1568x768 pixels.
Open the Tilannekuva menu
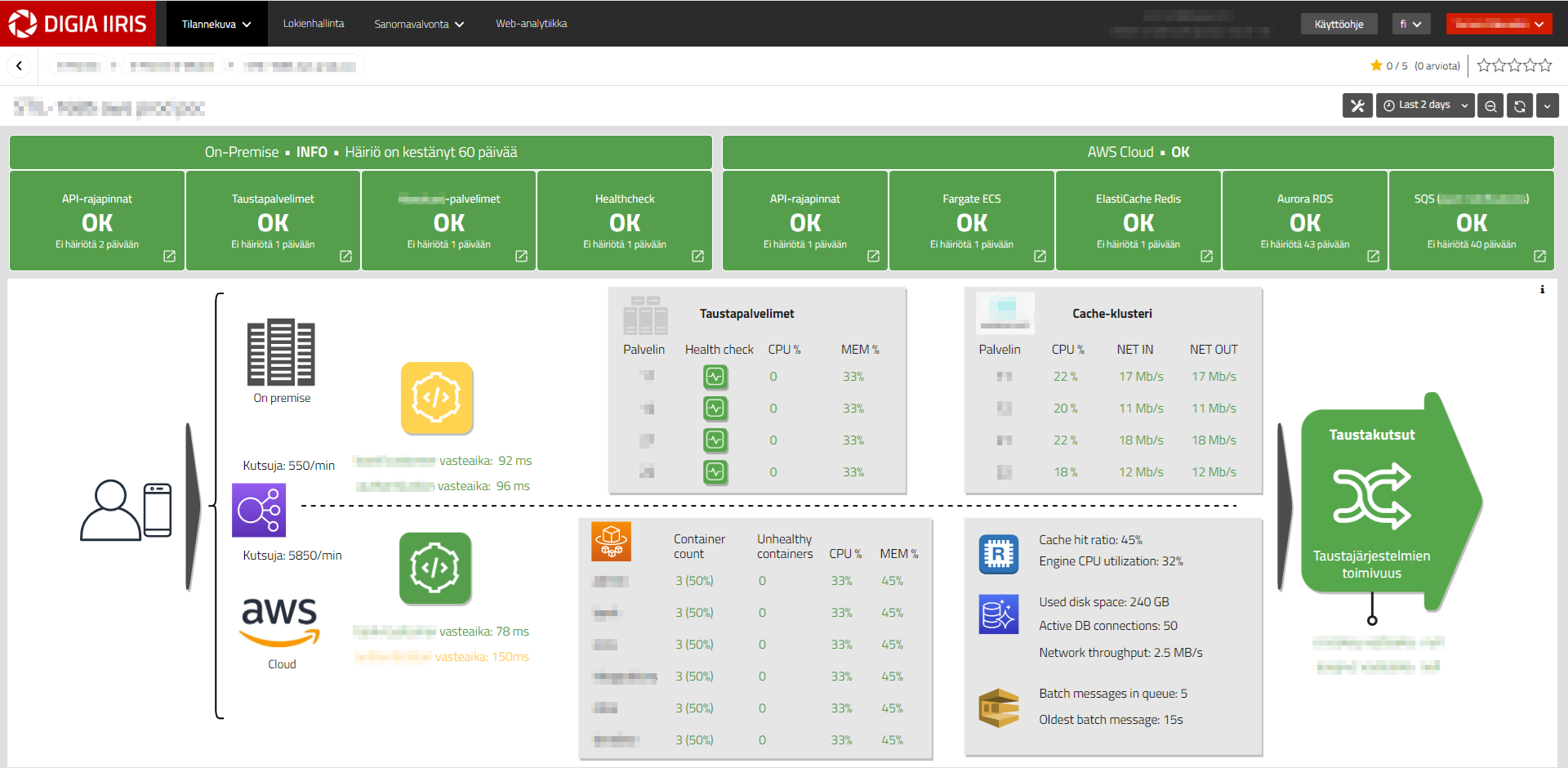click(216, 24)
